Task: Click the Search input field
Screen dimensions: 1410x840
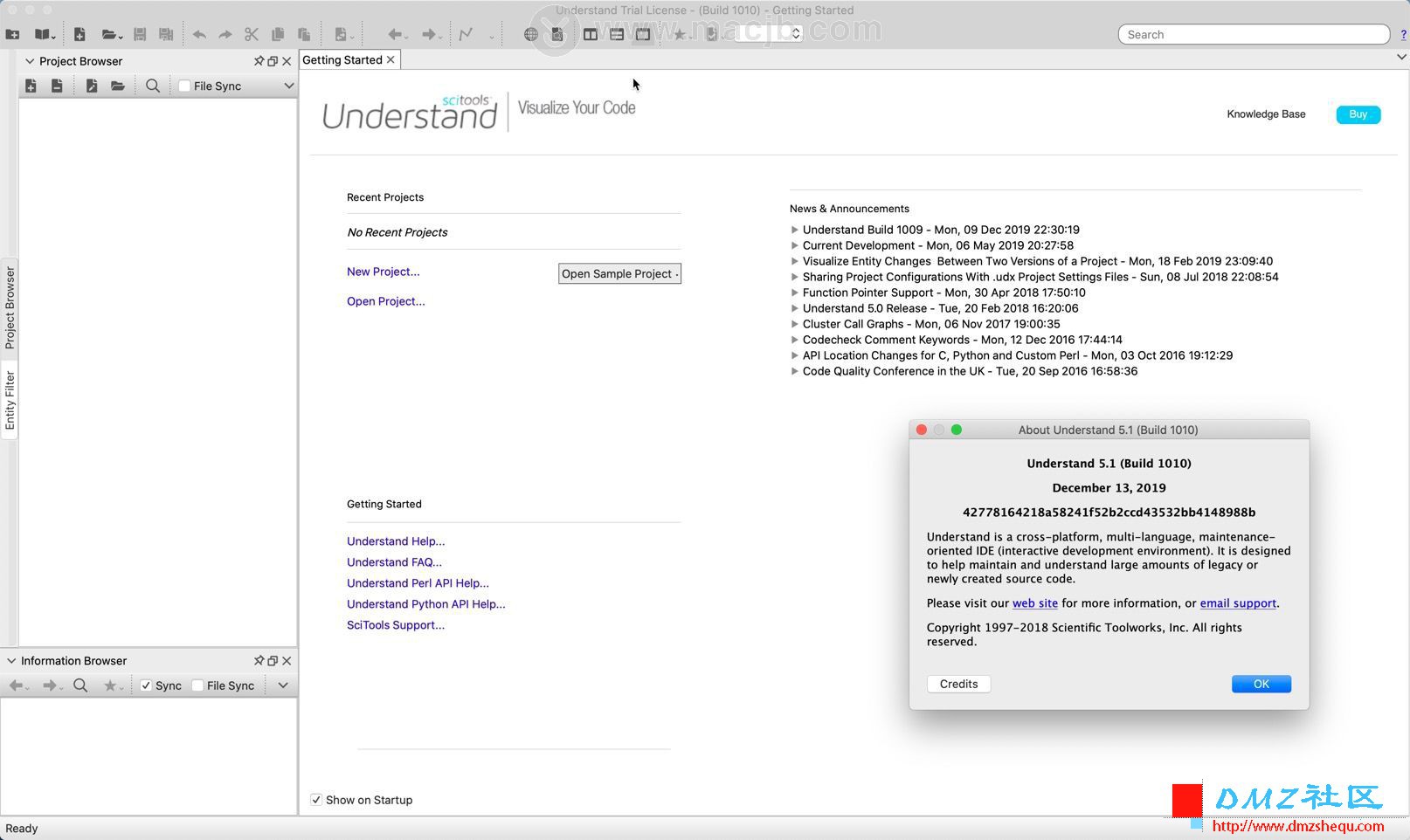Action: pos(1254,35)
